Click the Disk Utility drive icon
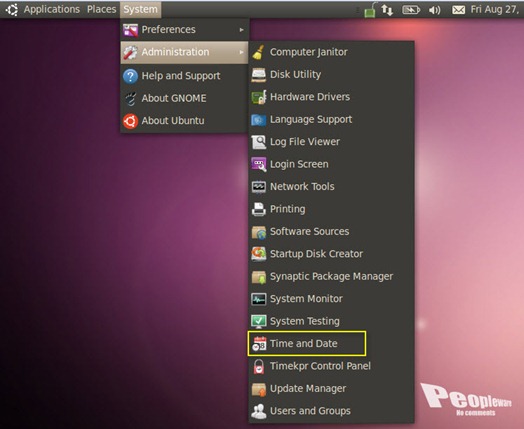The image size is (524, 429). pyautogui.click(x=258, y=75)
